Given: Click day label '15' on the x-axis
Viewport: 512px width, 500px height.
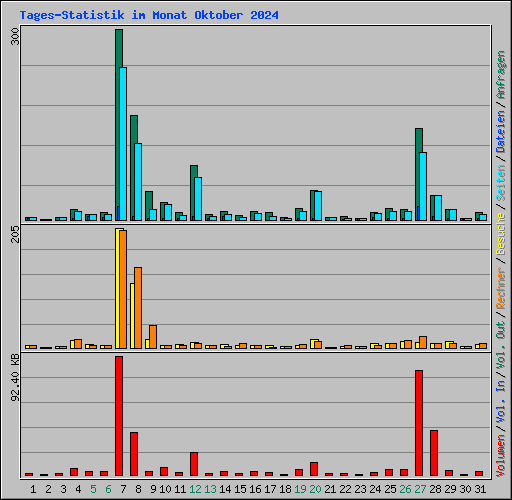Looking at the screenshot, I should point(240,489).
